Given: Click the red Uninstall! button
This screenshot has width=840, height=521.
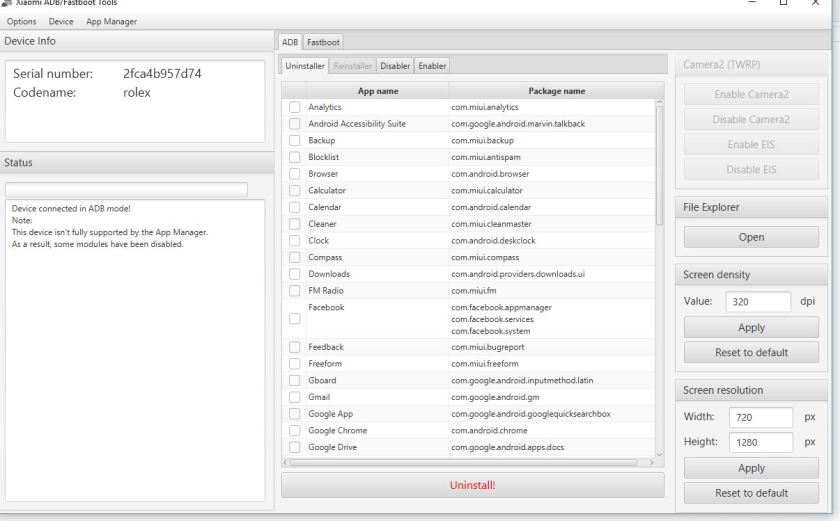Looking at the screenshot, I should 472,485.
